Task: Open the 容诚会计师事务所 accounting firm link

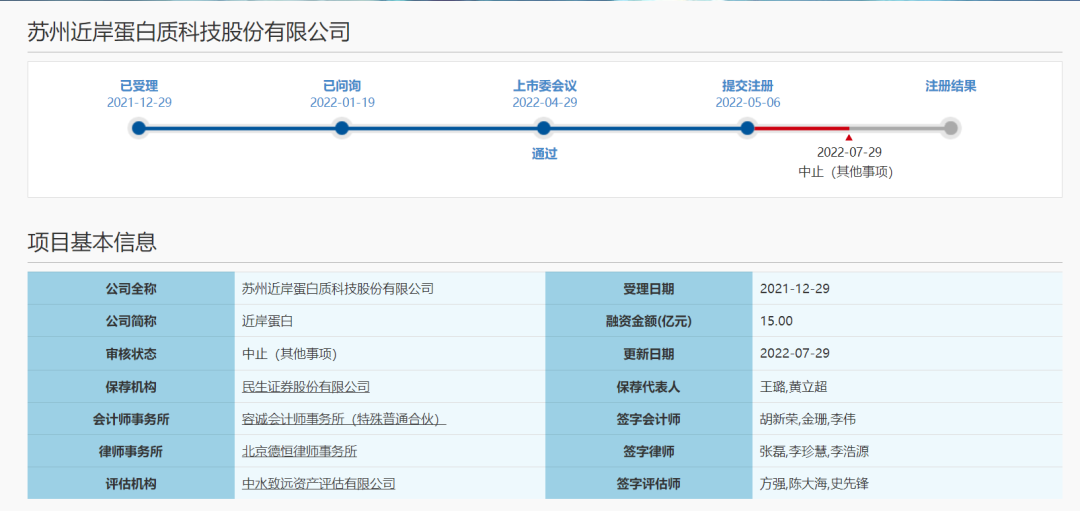Action: pyautogui.click(x=344, y=419)
